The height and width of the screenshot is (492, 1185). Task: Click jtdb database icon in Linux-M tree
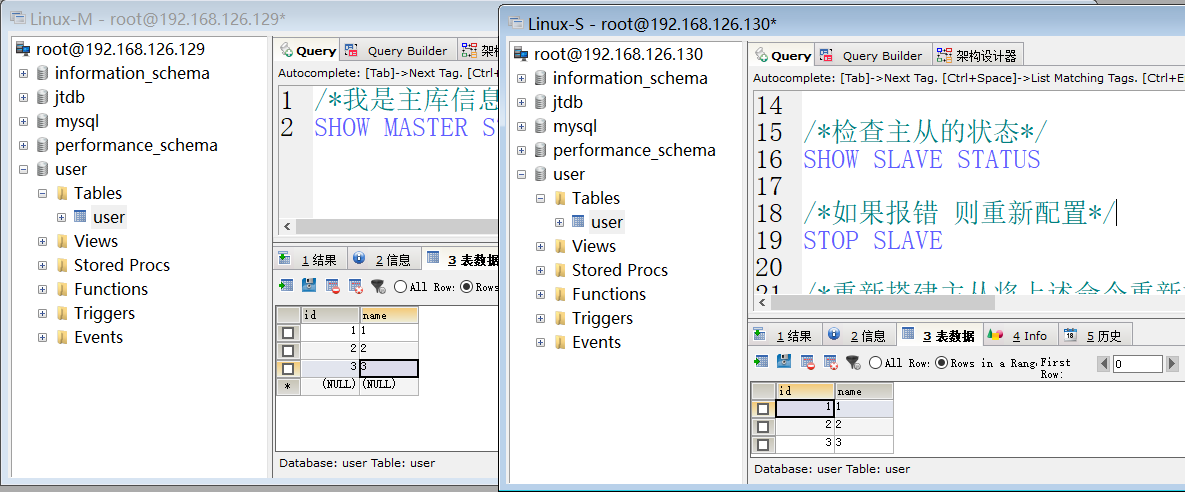[42, 97]
